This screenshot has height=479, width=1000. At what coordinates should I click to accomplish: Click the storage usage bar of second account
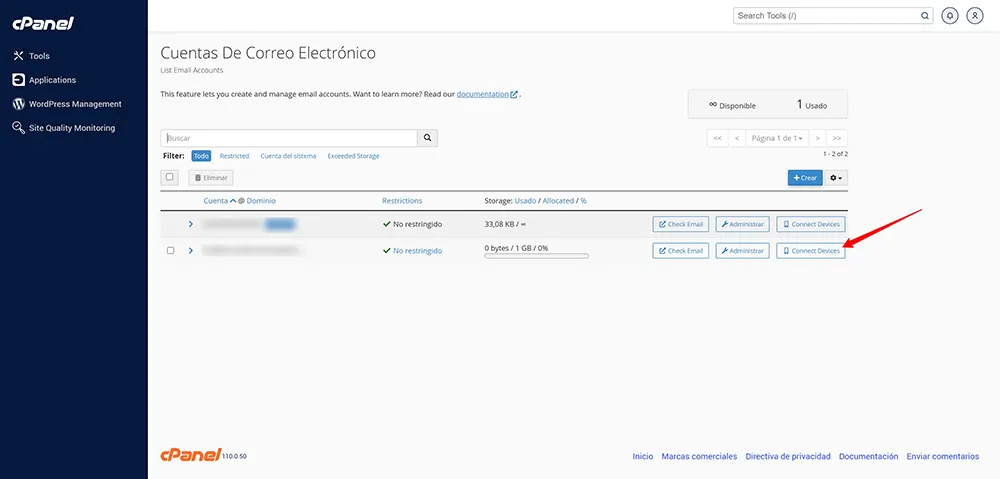(536, 256)
